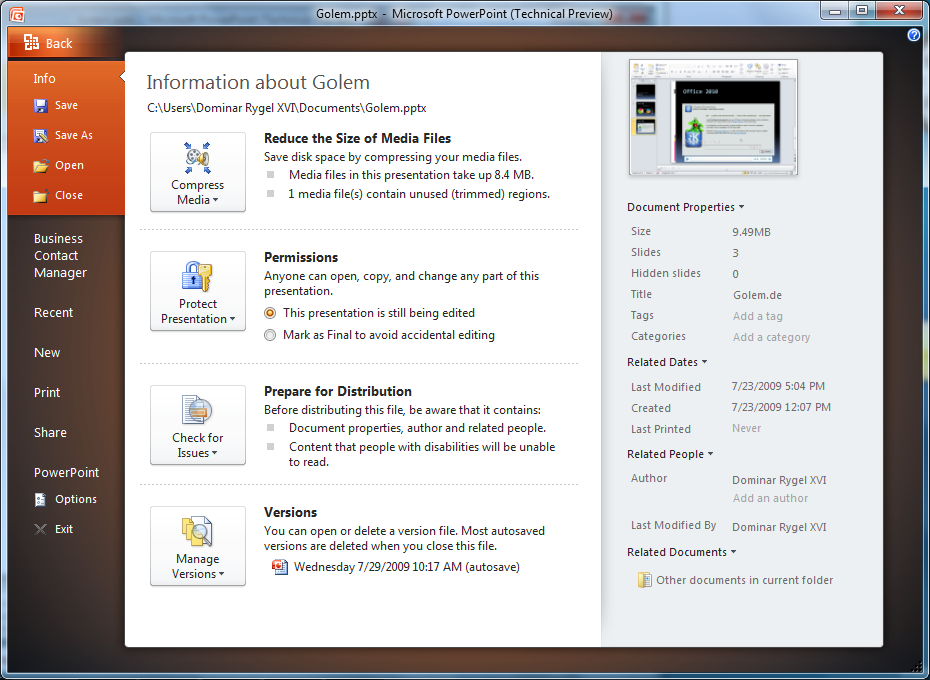Select "This presentation is still being edited"
930x680 pixels.
[x=269, y=312]
